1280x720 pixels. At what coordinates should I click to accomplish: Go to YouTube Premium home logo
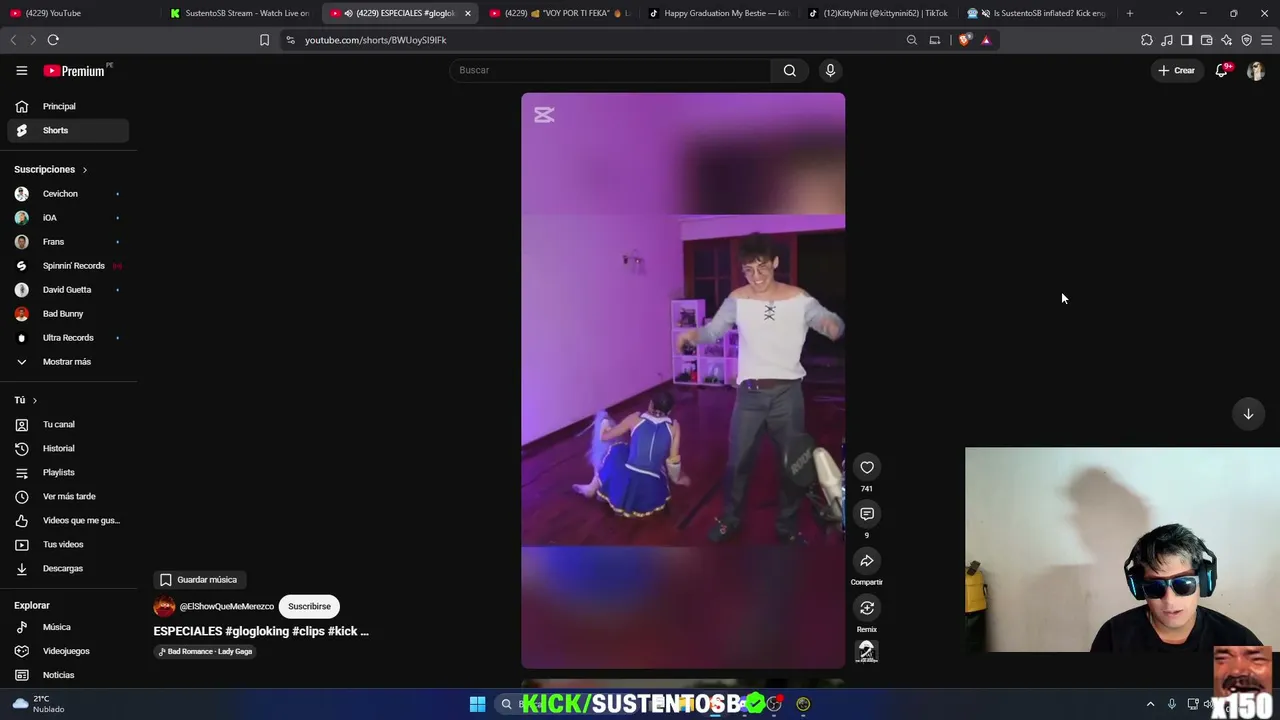click(75, 70)
